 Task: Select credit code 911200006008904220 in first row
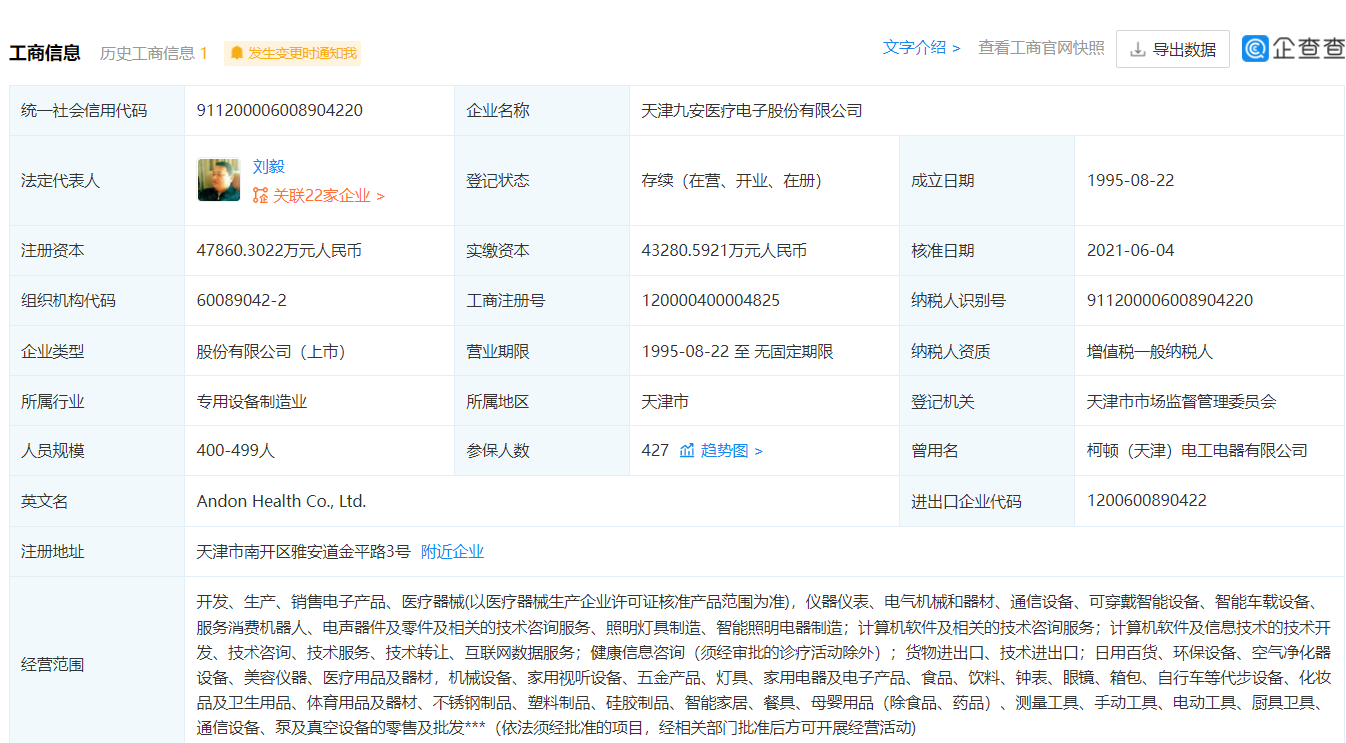click(280, 111)
